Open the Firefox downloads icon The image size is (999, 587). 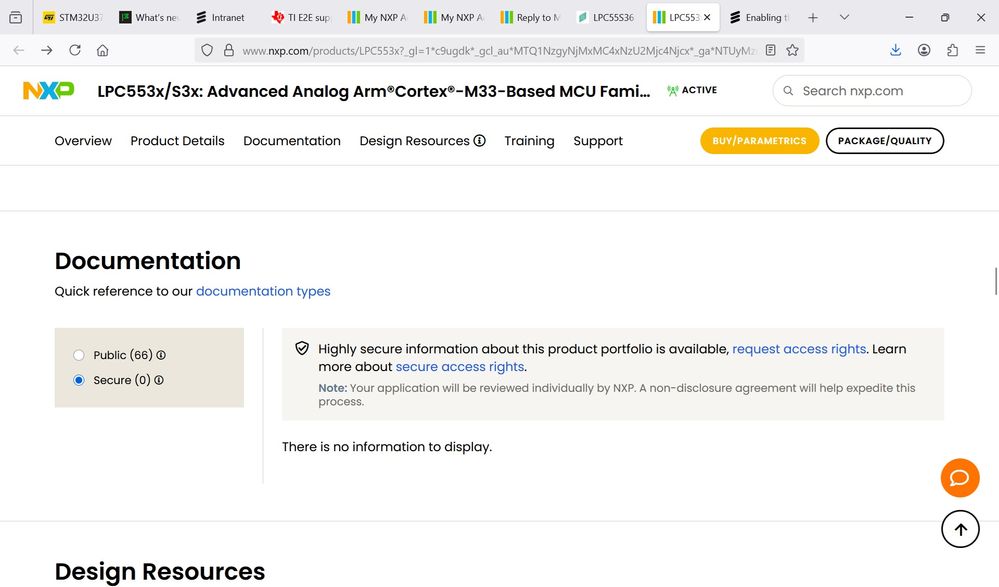tap(895, 50)
